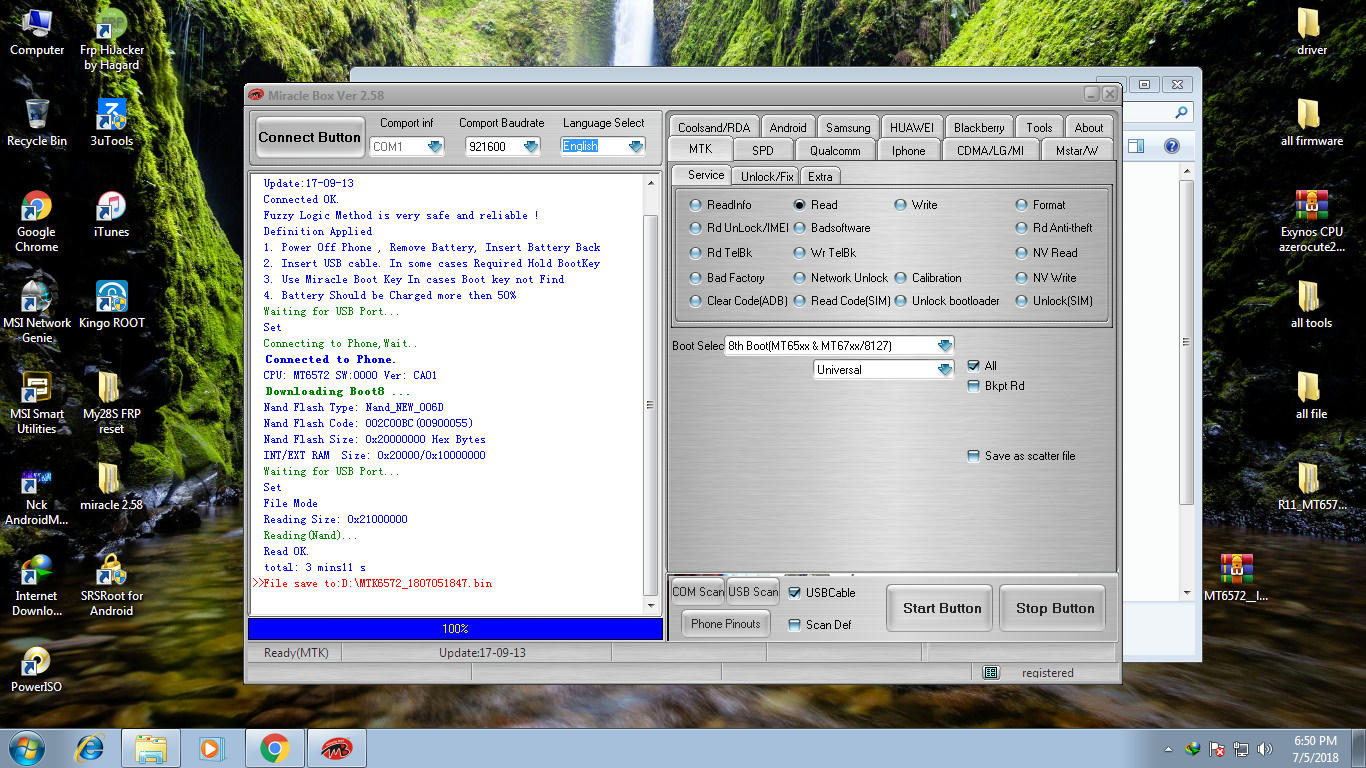Switch to the Qualcomm tab

coord(835,151)
